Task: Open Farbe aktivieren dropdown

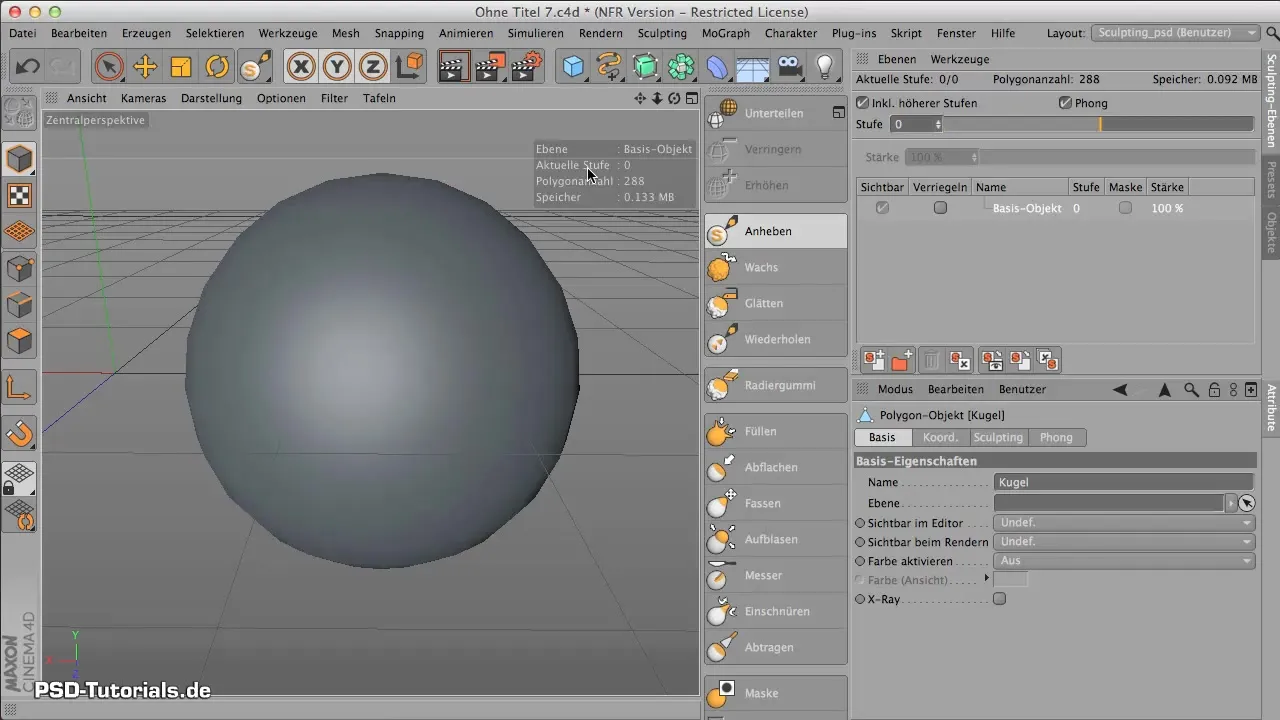Action: tap(1124, 561)
